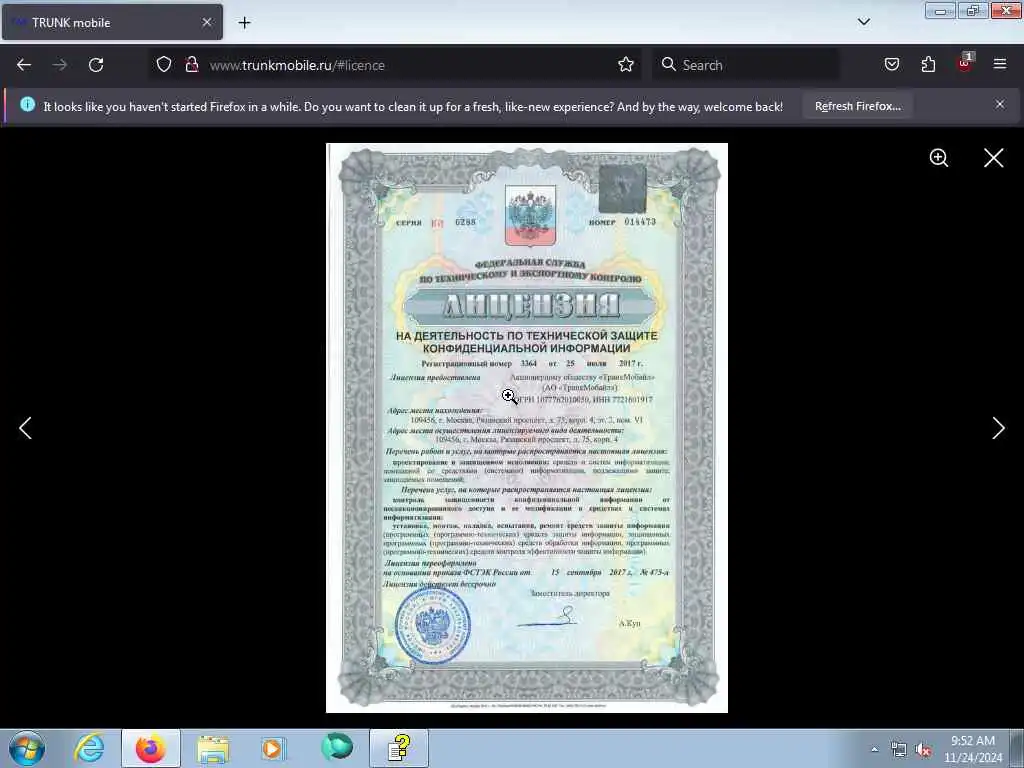Click the info icon in notification bar
1024x768 pixels.
pyautogui.click(x=27, y=105)
